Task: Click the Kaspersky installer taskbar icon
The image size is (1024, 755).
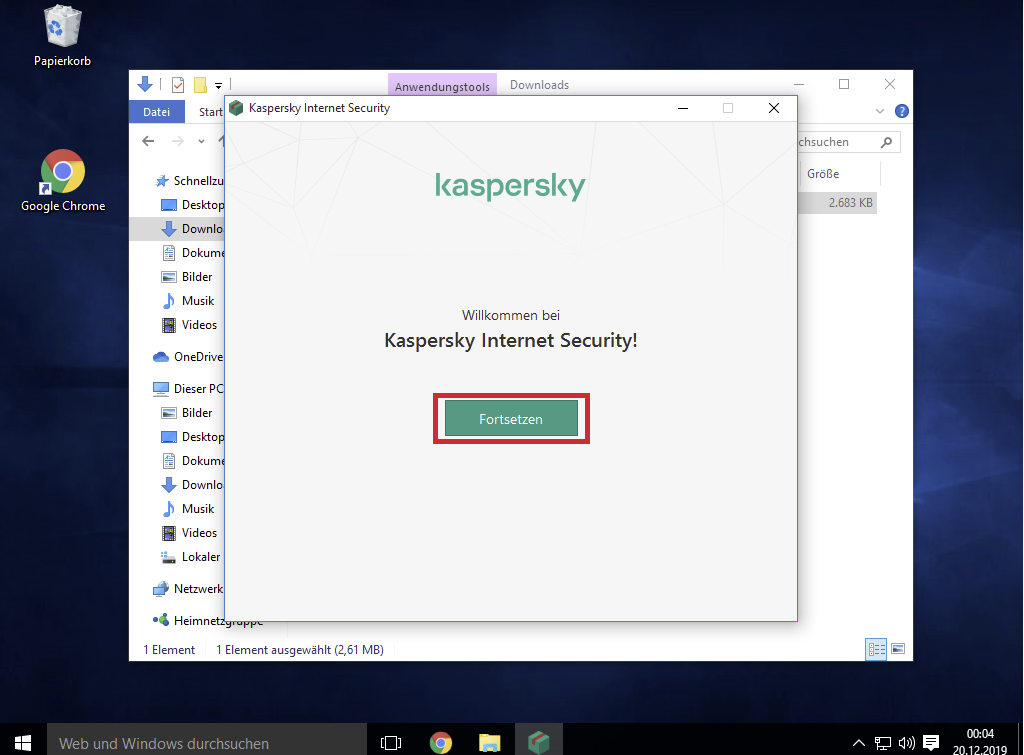Action: [x=539, y=743]
